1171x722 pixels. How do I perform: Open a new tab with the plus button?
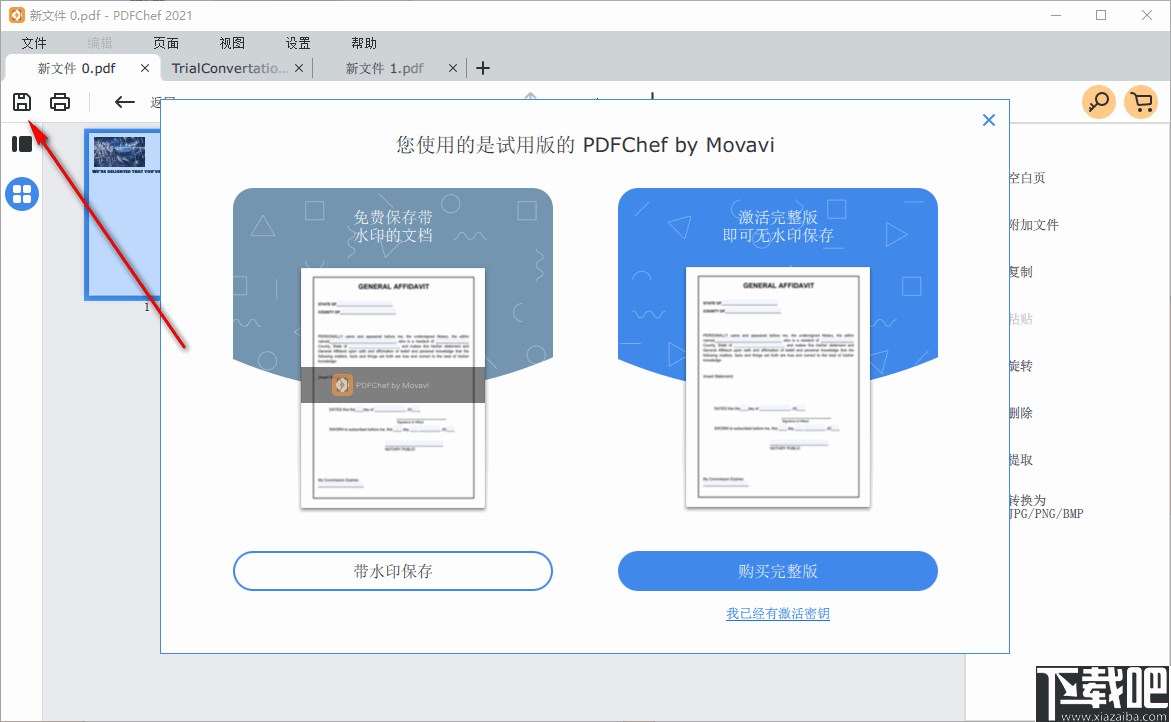483,68
